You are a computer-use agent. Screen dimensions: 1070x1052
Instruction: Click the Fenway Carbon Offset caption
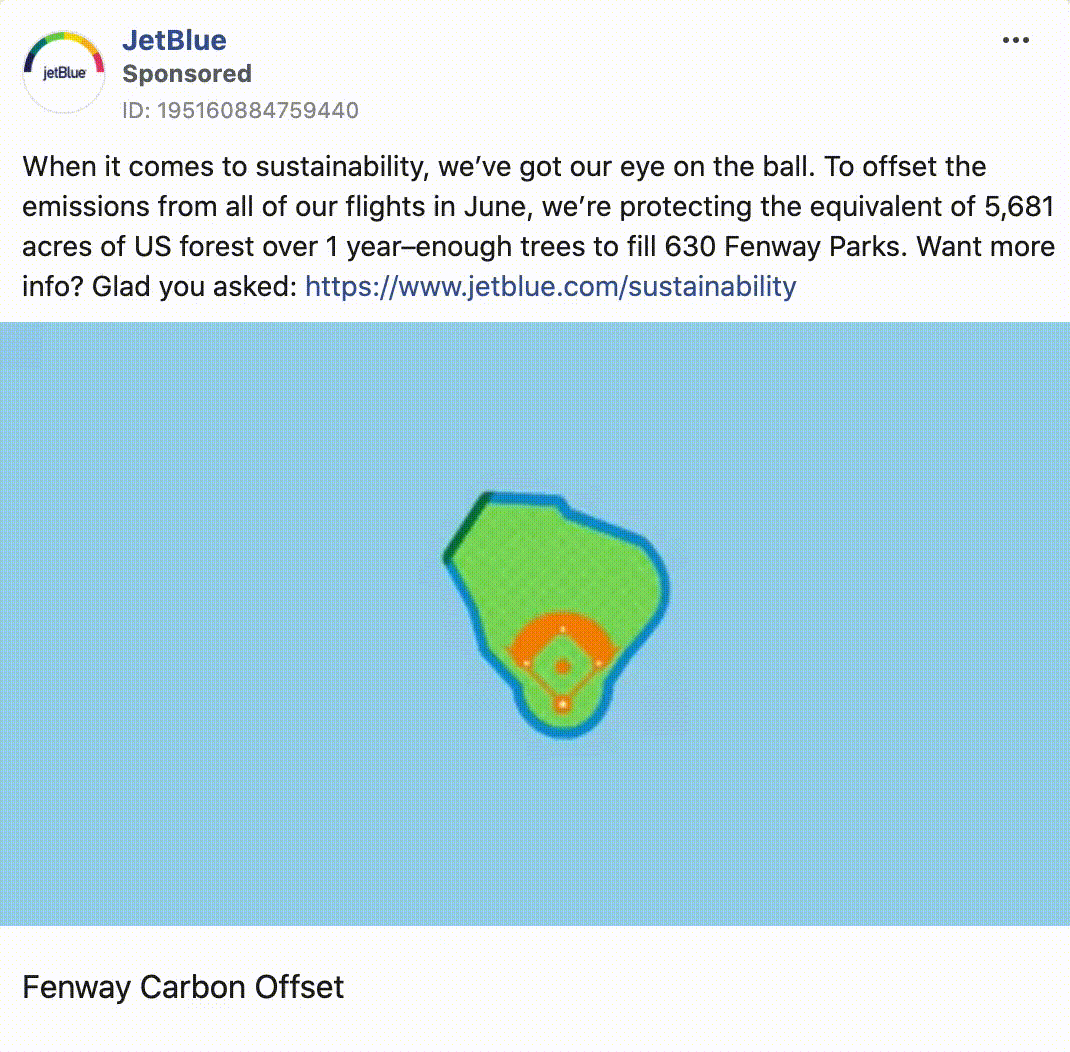pyautogui.click(x=183, y=987)
